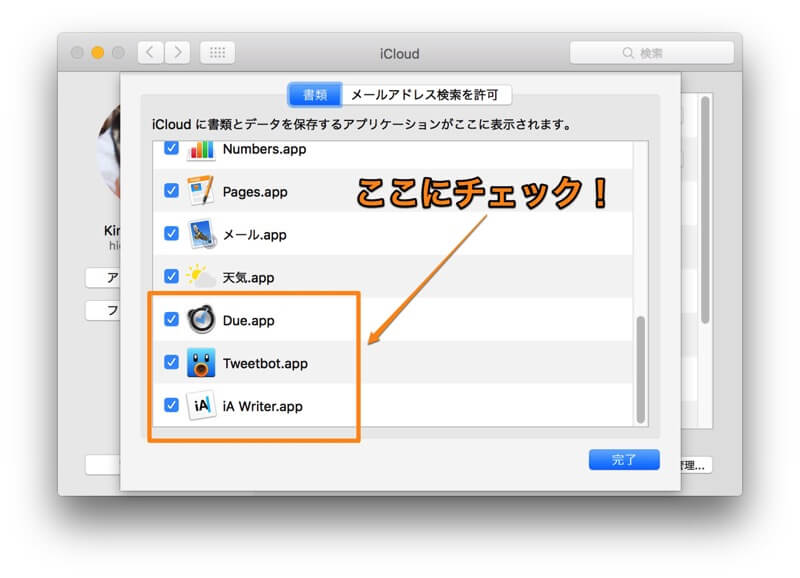800x578 pixels.
Task: Toggle the メール.app checkbox
Action: tap(171, 234)
